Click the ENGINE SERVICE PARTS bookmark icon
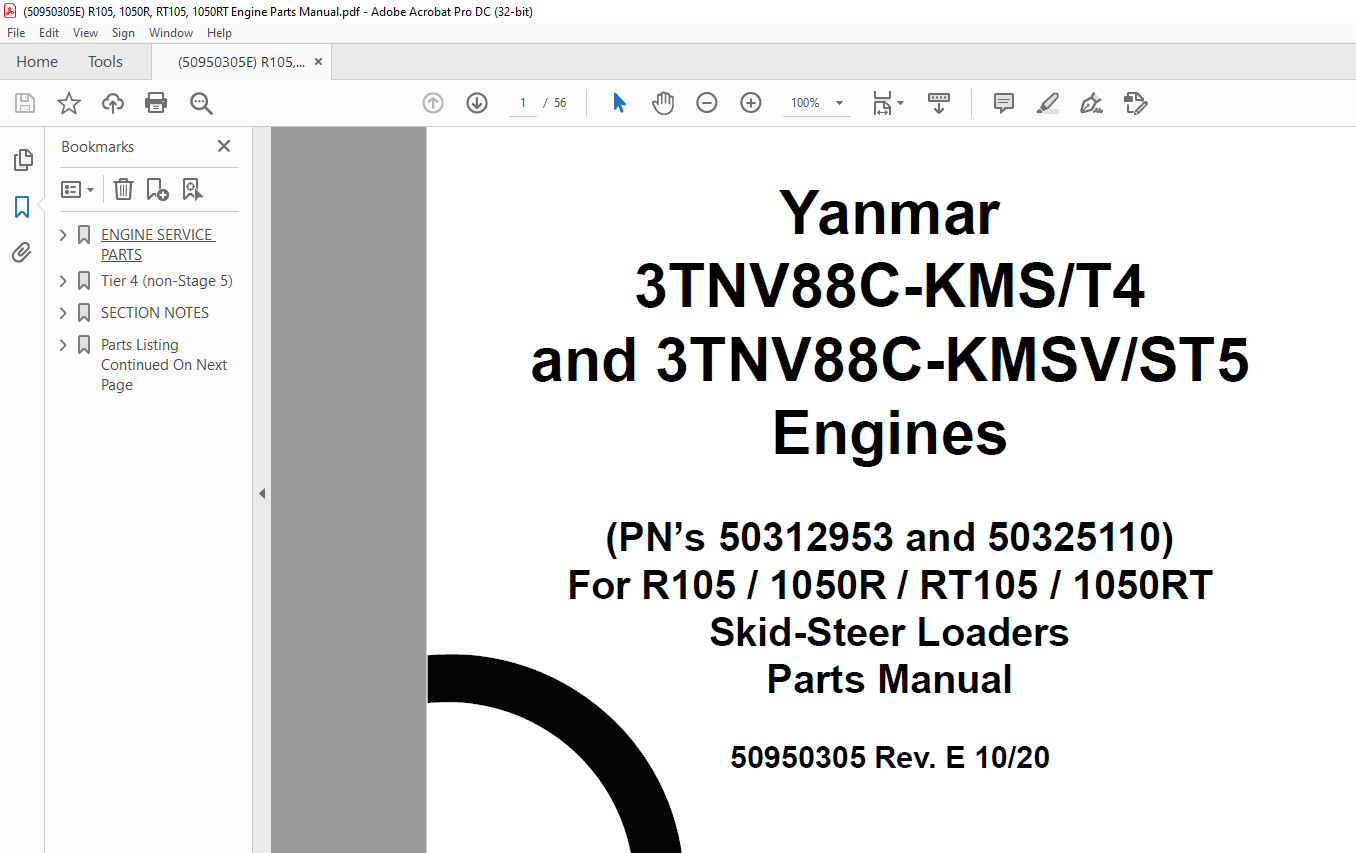This screenshot has height=853, width=1356. [84, 235]
